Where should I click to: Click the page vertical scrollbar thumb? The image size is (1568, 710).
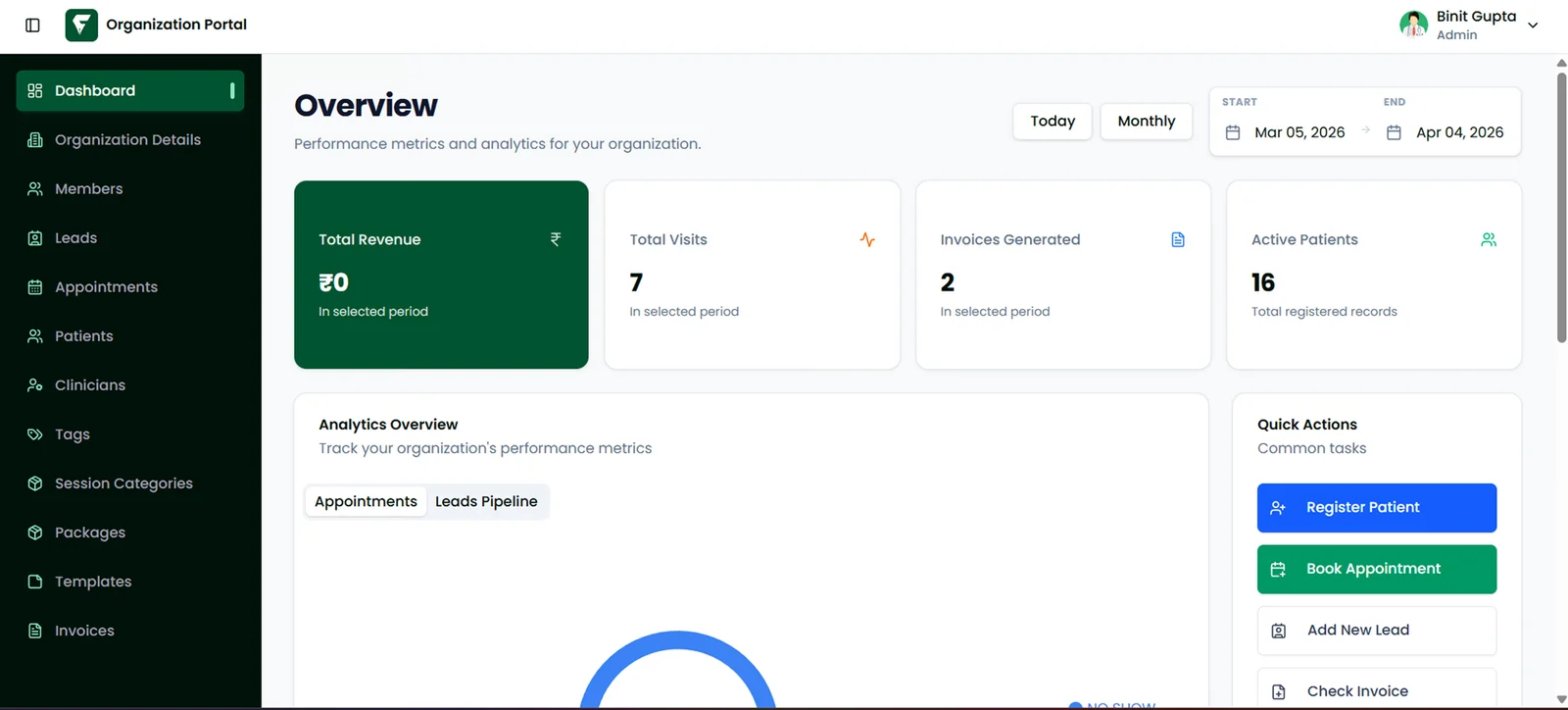(x=1561, y=206)
